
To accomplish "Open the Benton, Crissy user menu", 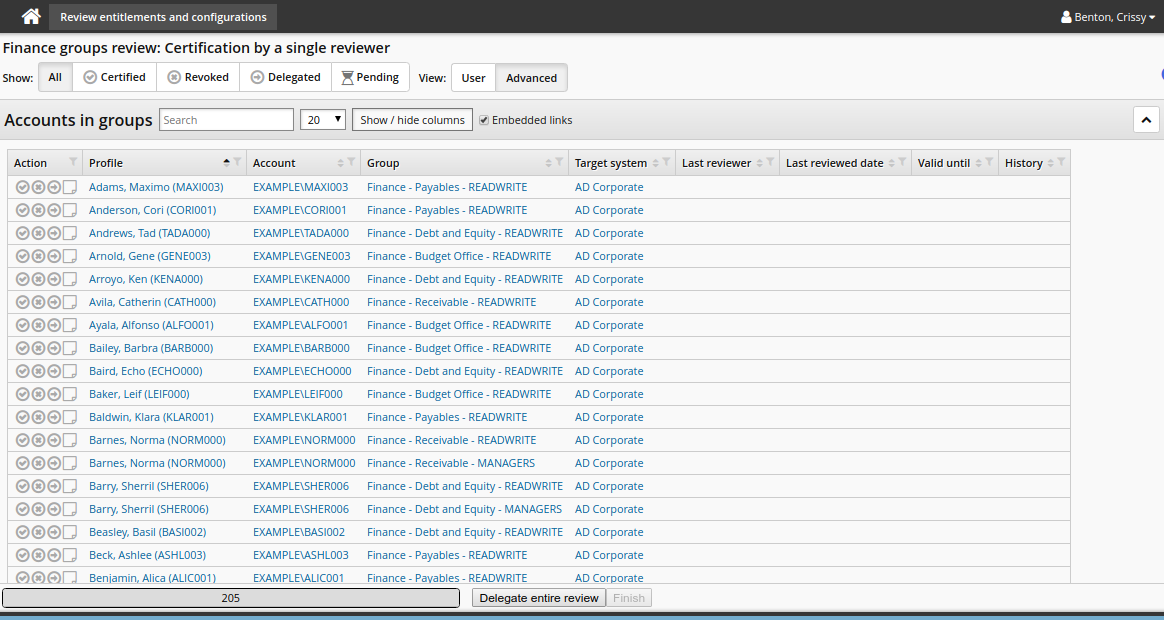I will coord(1108,17).
